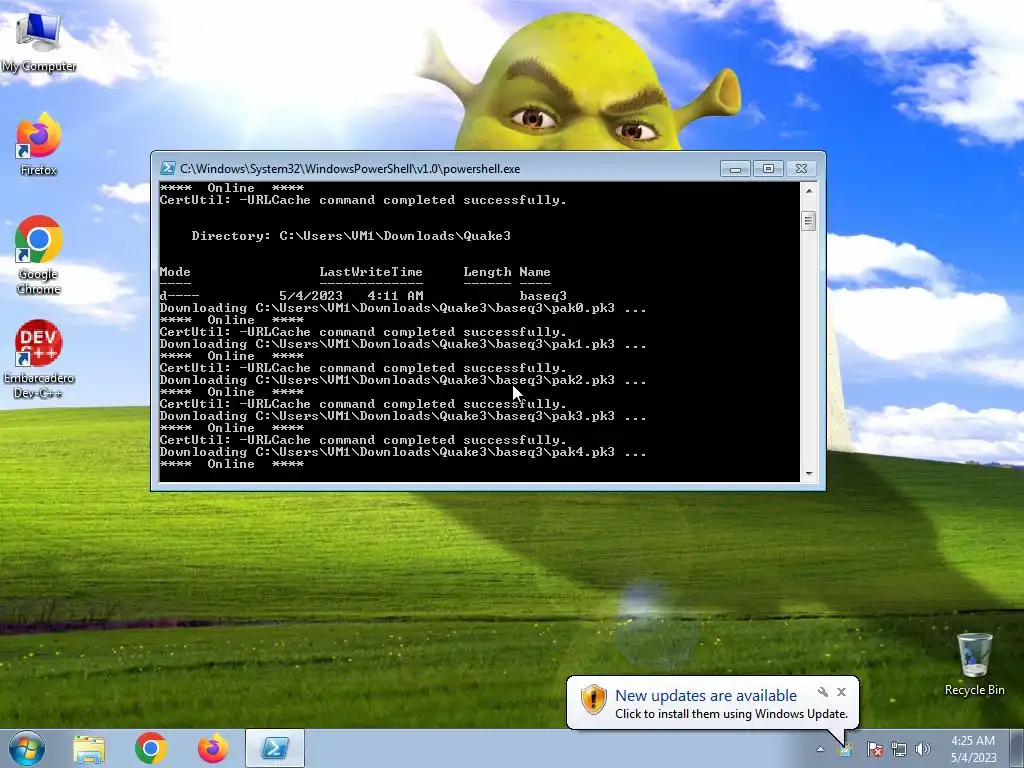Click the '5/4/2023 4:11 AM' timestamp
This screenshot has height=768, width=1024.
(x=351, y=296)
